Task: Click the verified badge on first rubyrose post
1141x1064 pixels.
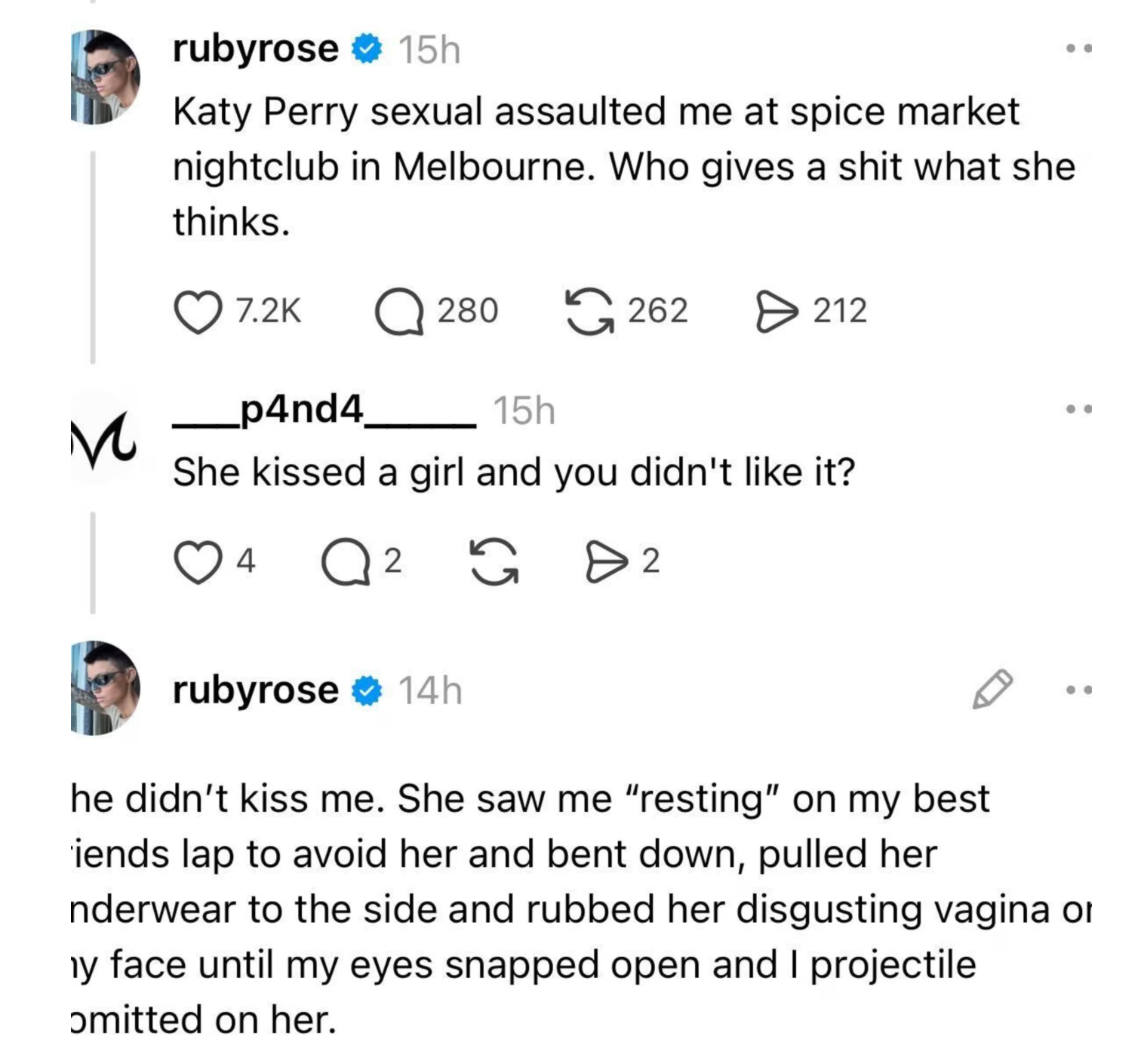Action: point(368,50)
